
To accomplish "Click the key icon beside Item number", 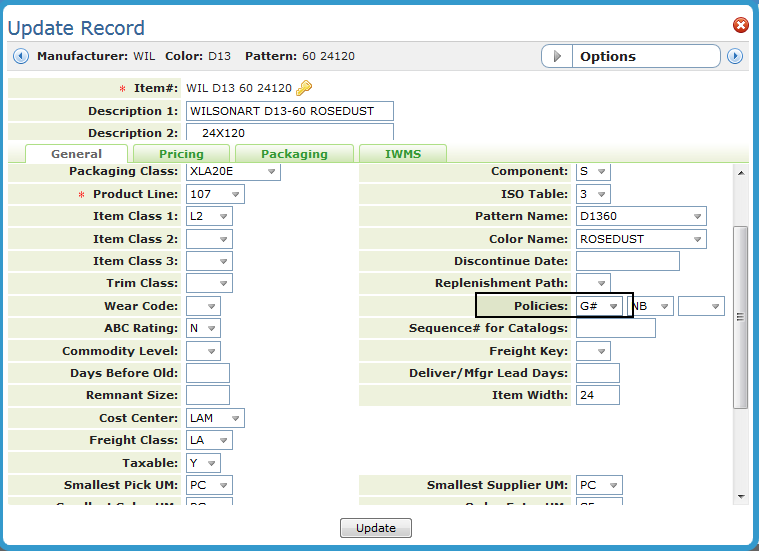I will coord(304,88).
